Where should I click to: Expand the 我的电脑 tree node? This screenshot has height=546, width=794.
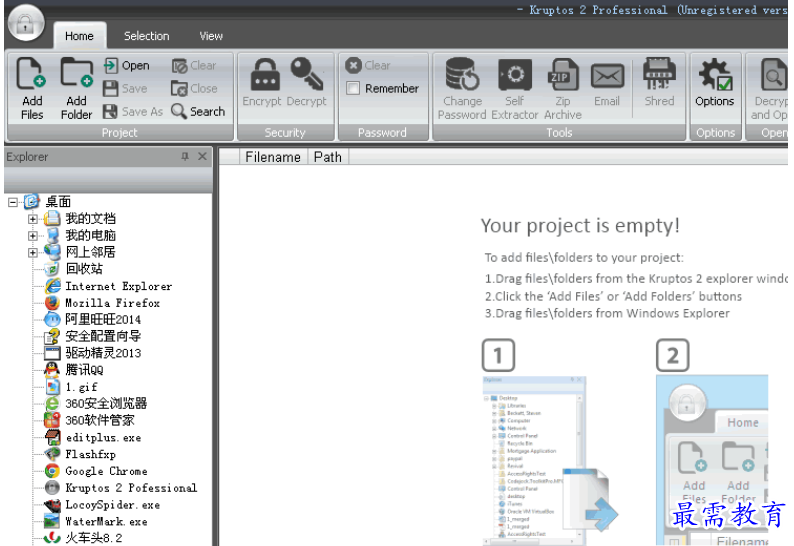tap(32, 236)
